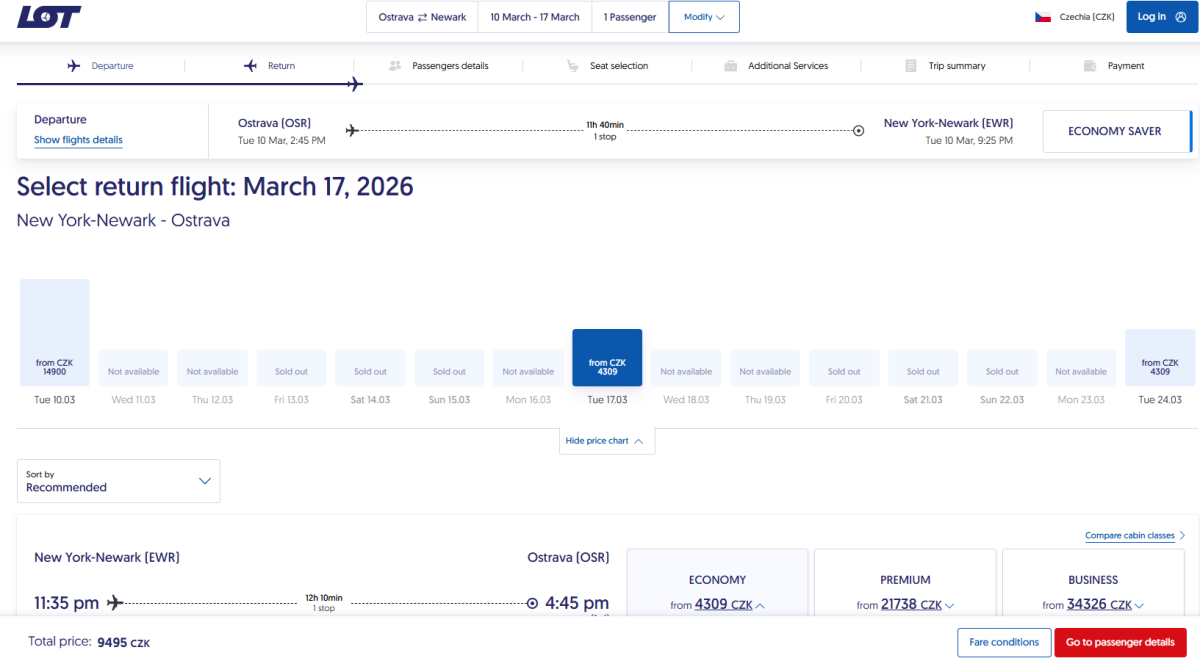Open the Modify search dropdown

pyautogui.click(x=704, y=17)
